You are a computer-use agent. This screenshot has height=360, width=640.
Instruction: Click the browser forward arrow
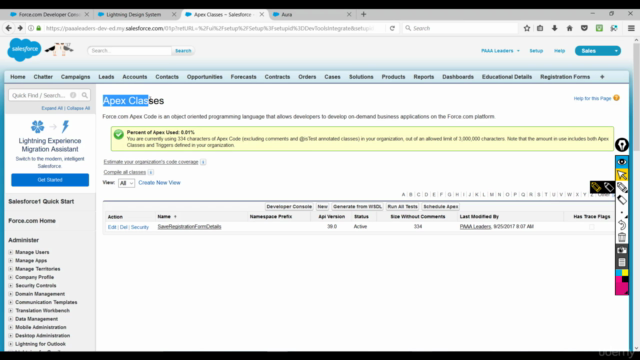click(20, 28)
